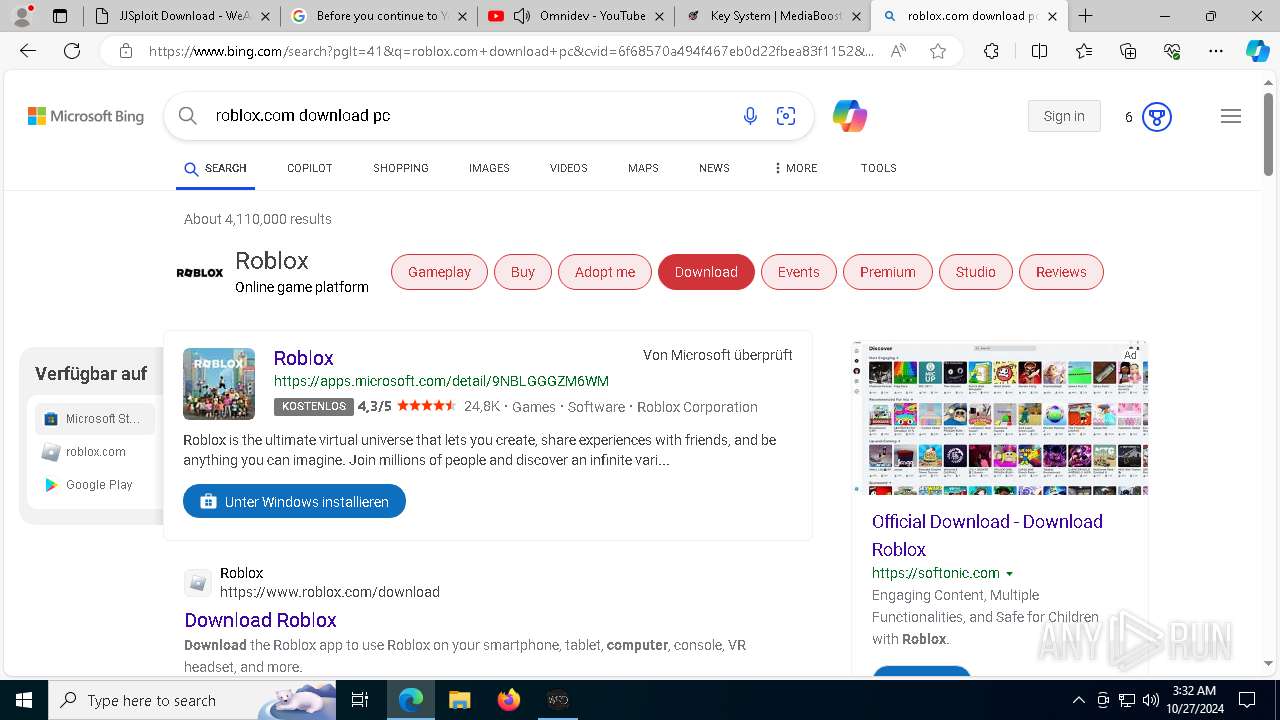This screenshot has height=720, width=1280.
Task: Open the Split screen icon
Action: pos(1039,51)
